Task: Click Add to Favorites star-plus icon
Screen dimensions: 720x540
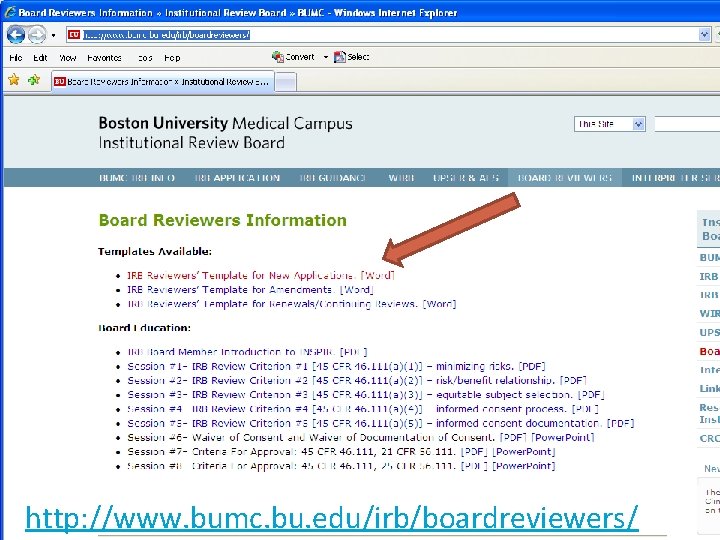Action: 34,80
